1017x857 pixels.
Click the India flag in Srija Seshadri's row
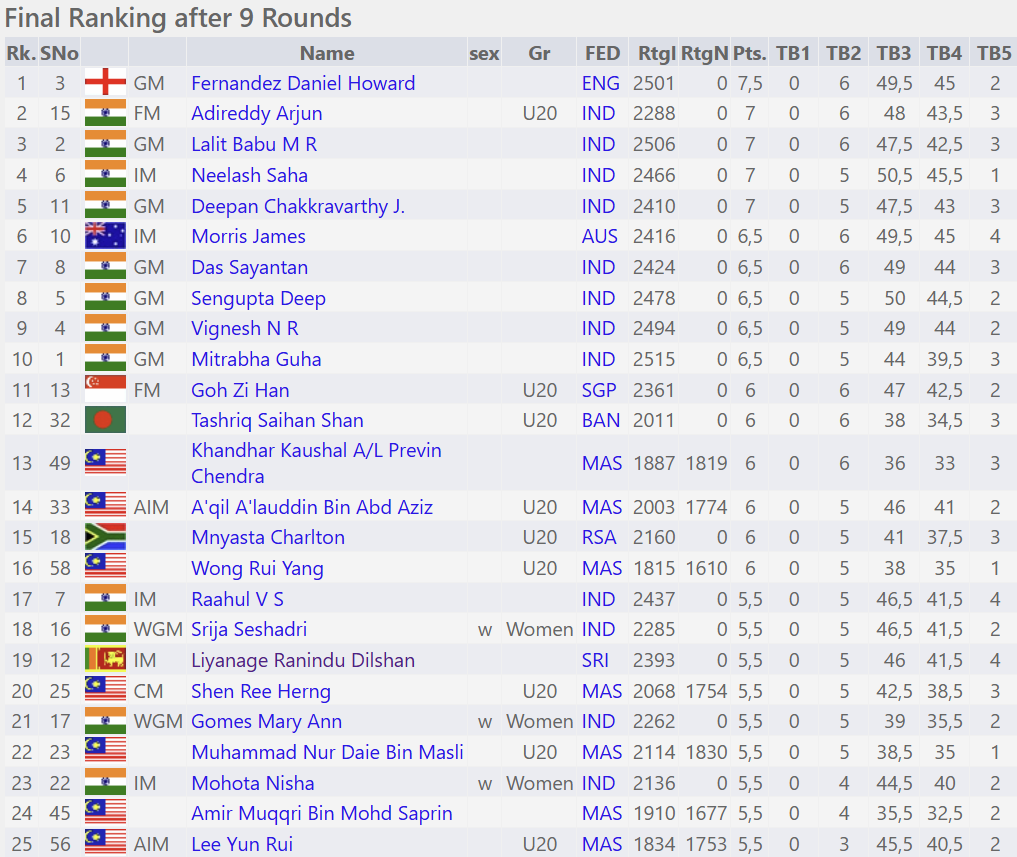point(105,630)
